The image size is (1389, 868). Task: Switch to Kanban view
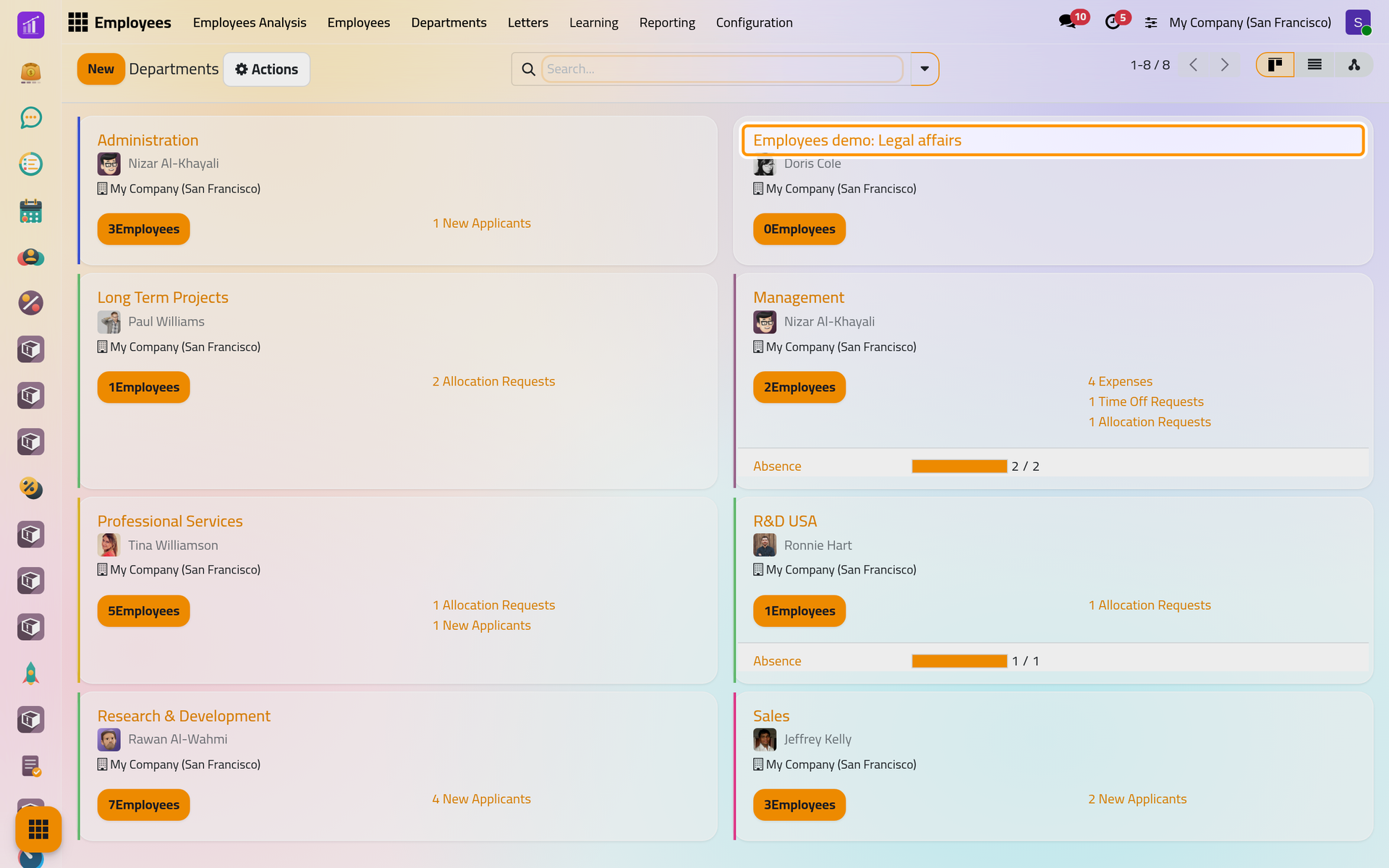1275,65
